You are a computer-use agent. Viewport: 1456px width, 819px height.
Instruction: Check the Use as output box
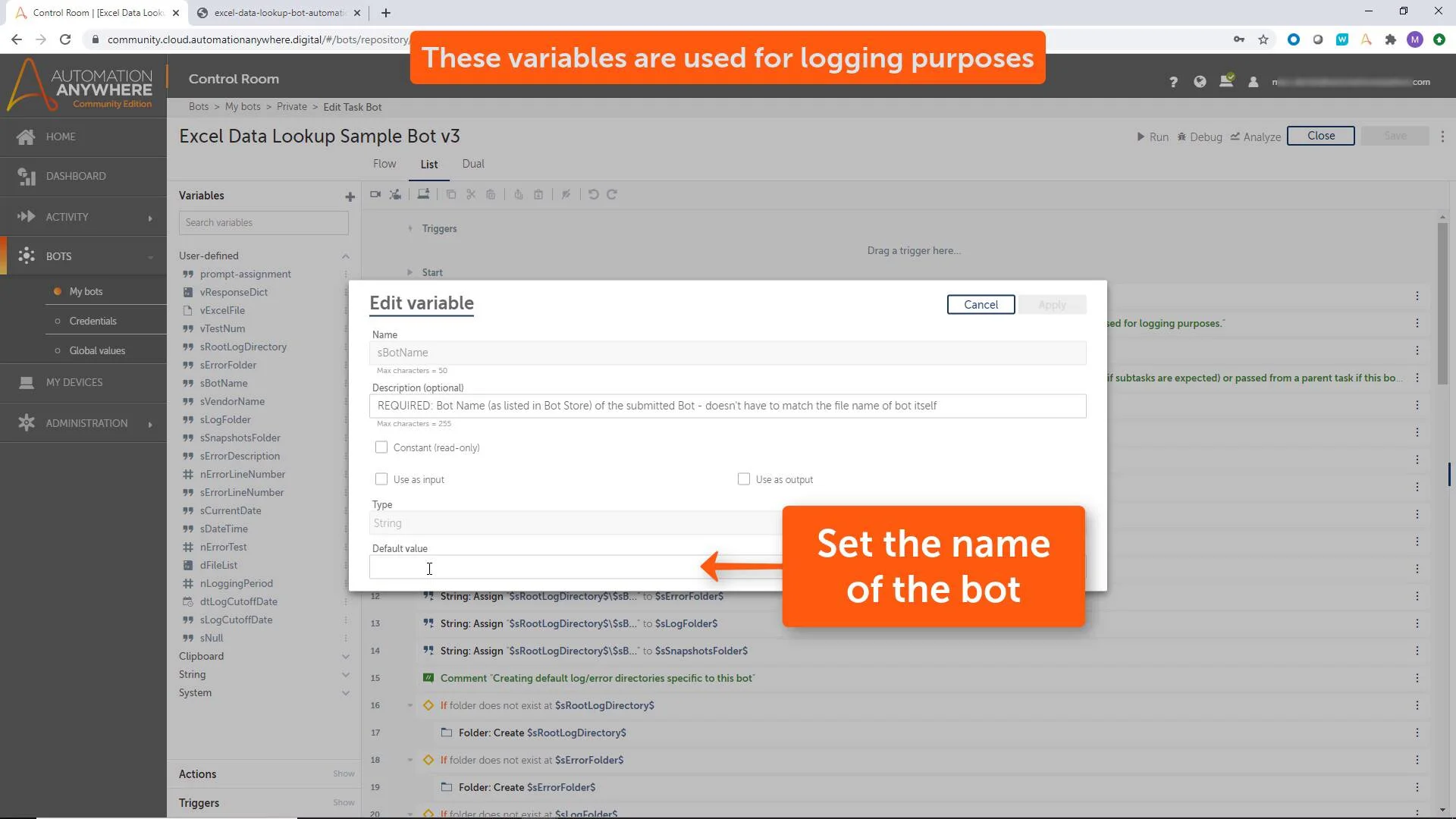pyautogui.click(x=744, y=479)
